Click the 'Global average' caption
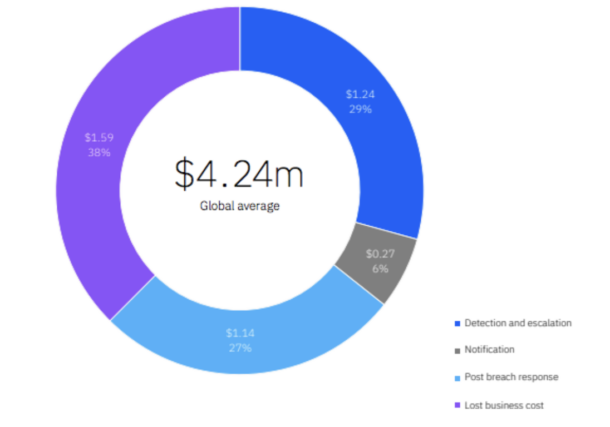 click(x=240, y=206)
